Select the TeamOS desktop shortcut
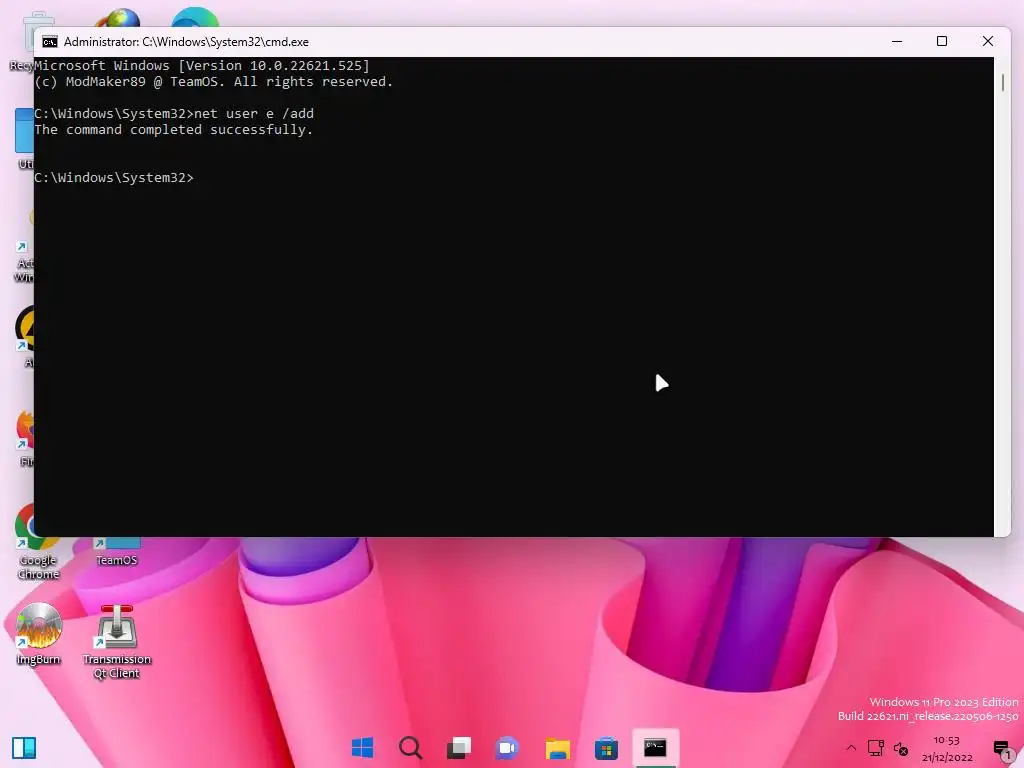 click(x=117, y=552)
